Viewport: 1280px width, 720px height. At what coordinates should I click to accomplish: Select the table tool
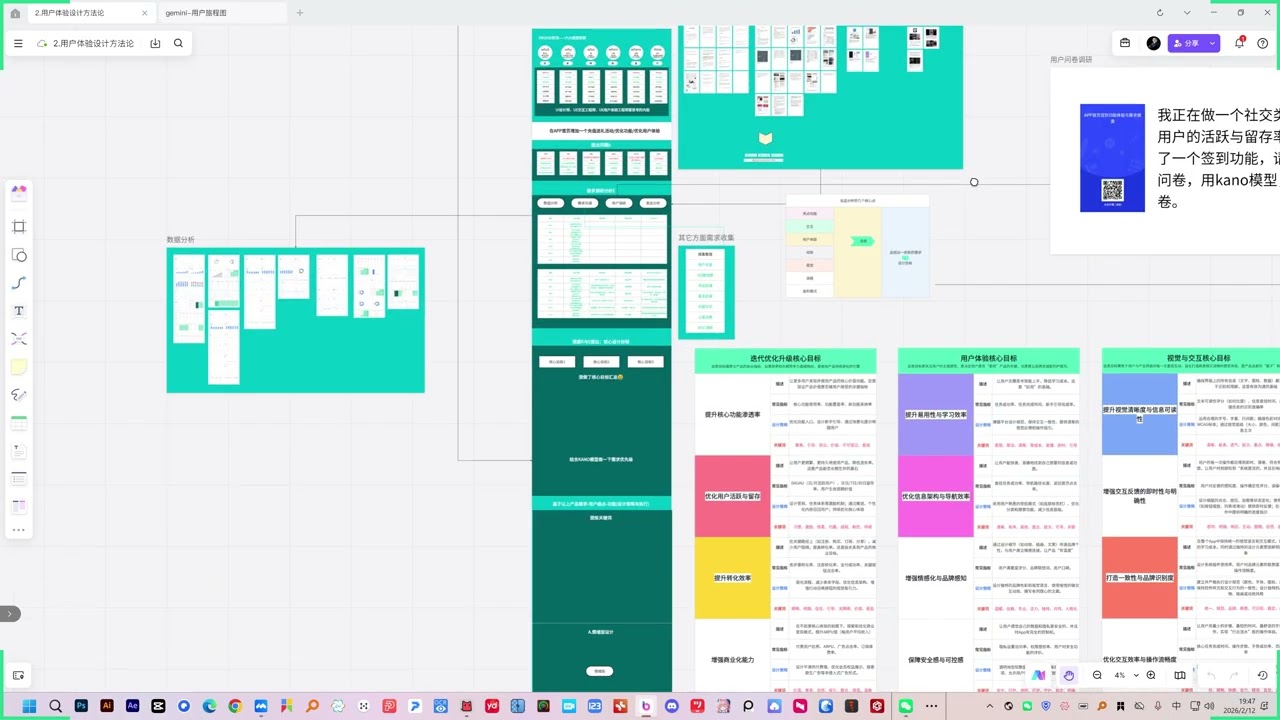[19, 424]
